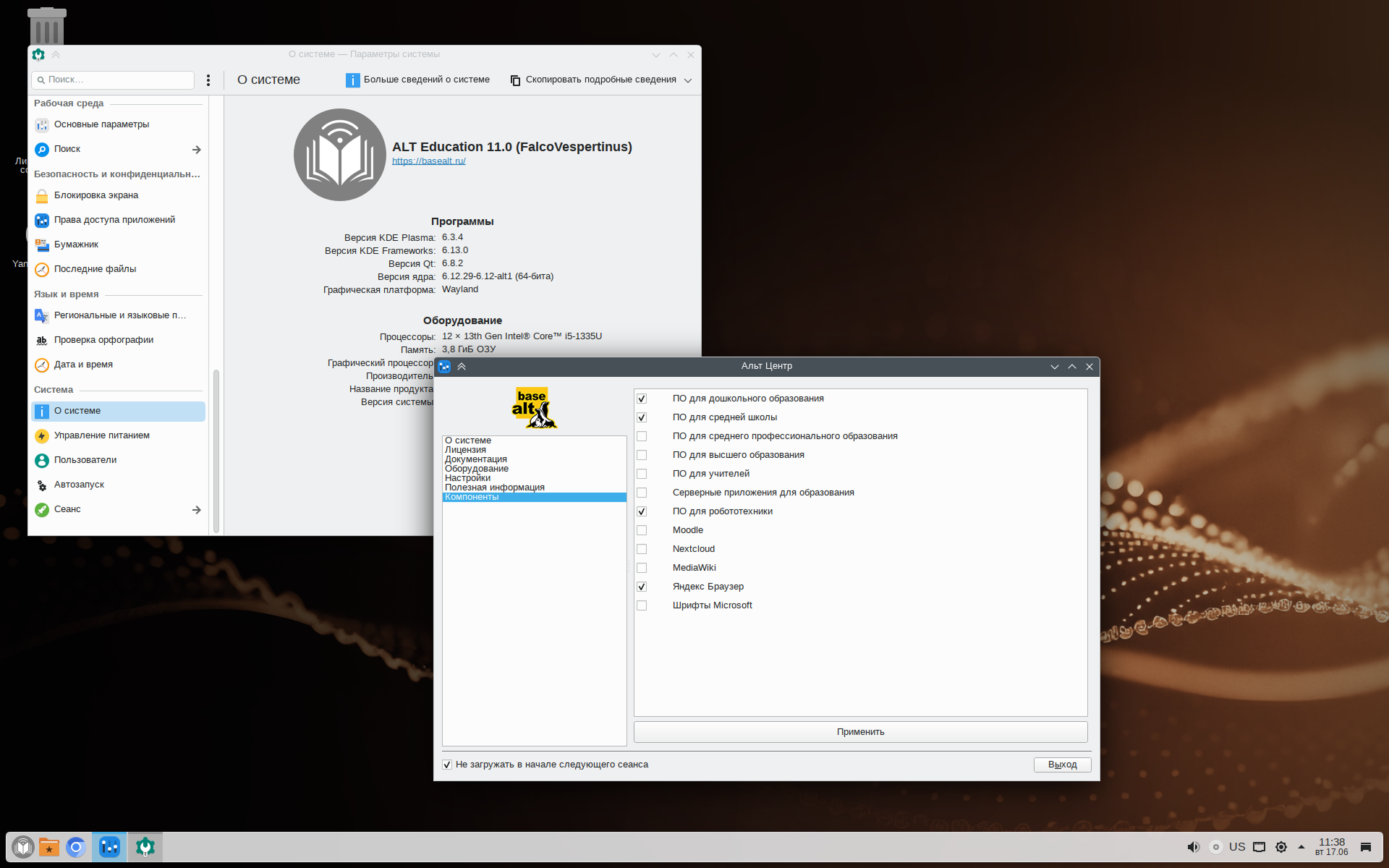
Task: Check ПО для учителей
Action: [642, 474]
